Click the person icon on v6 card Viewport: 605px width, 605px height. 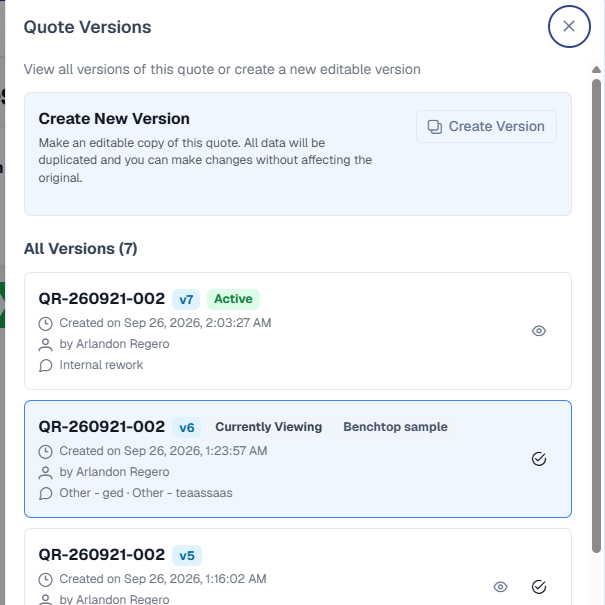pyautogui.click(x=46, y=473)
